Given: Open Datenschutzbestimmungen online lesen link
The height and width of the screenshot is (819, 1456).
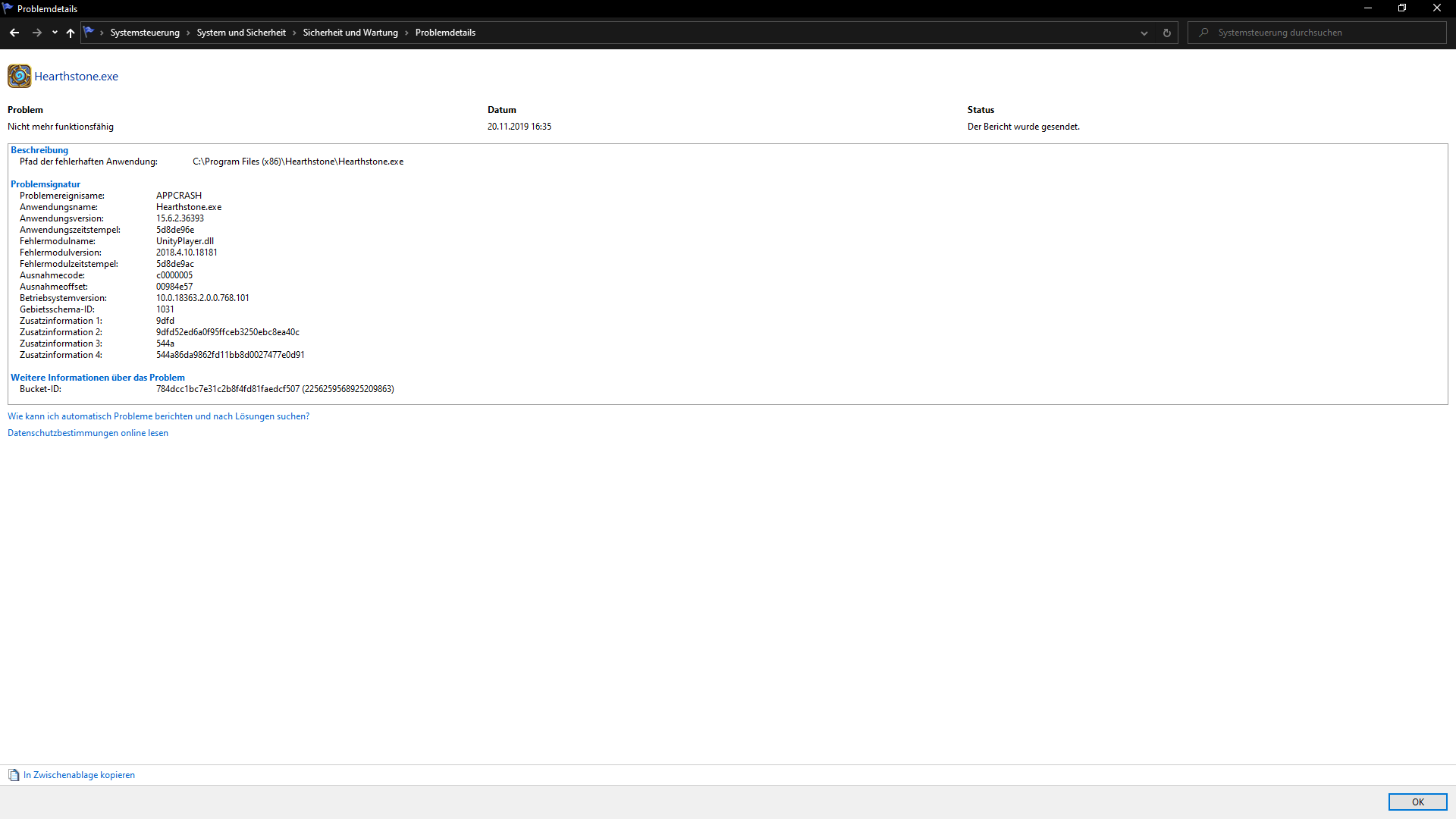Looking at the screenshot, I should pos(88,433).
